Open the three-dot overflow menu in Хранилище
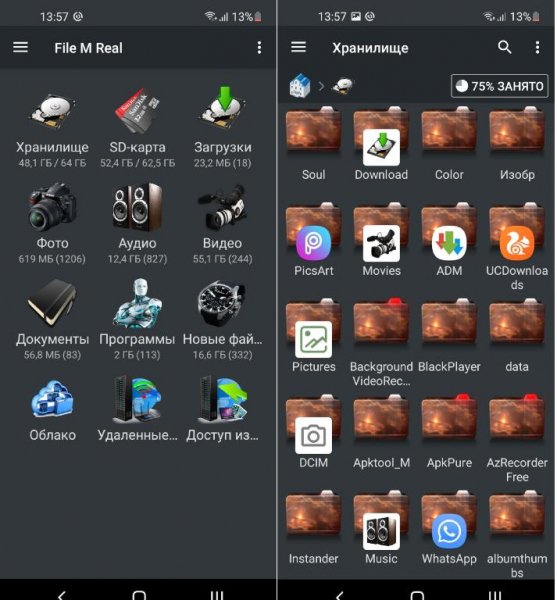 pos(537,47)
